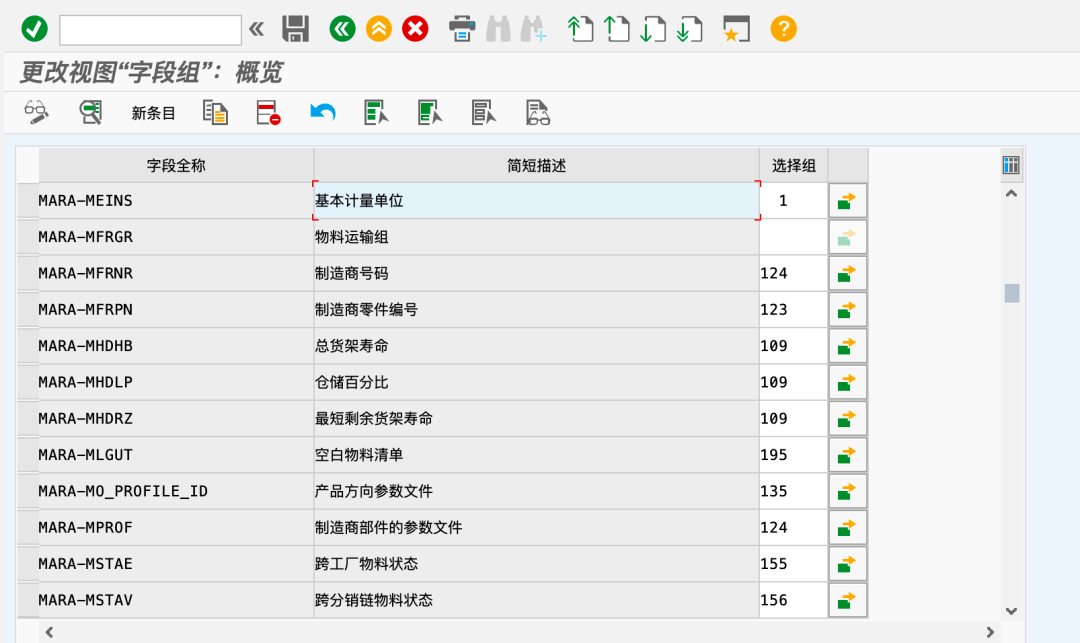Click the 字段全称 column header
The width and height of the screenshot is (1080, 643).
click(x=176, y=166)
